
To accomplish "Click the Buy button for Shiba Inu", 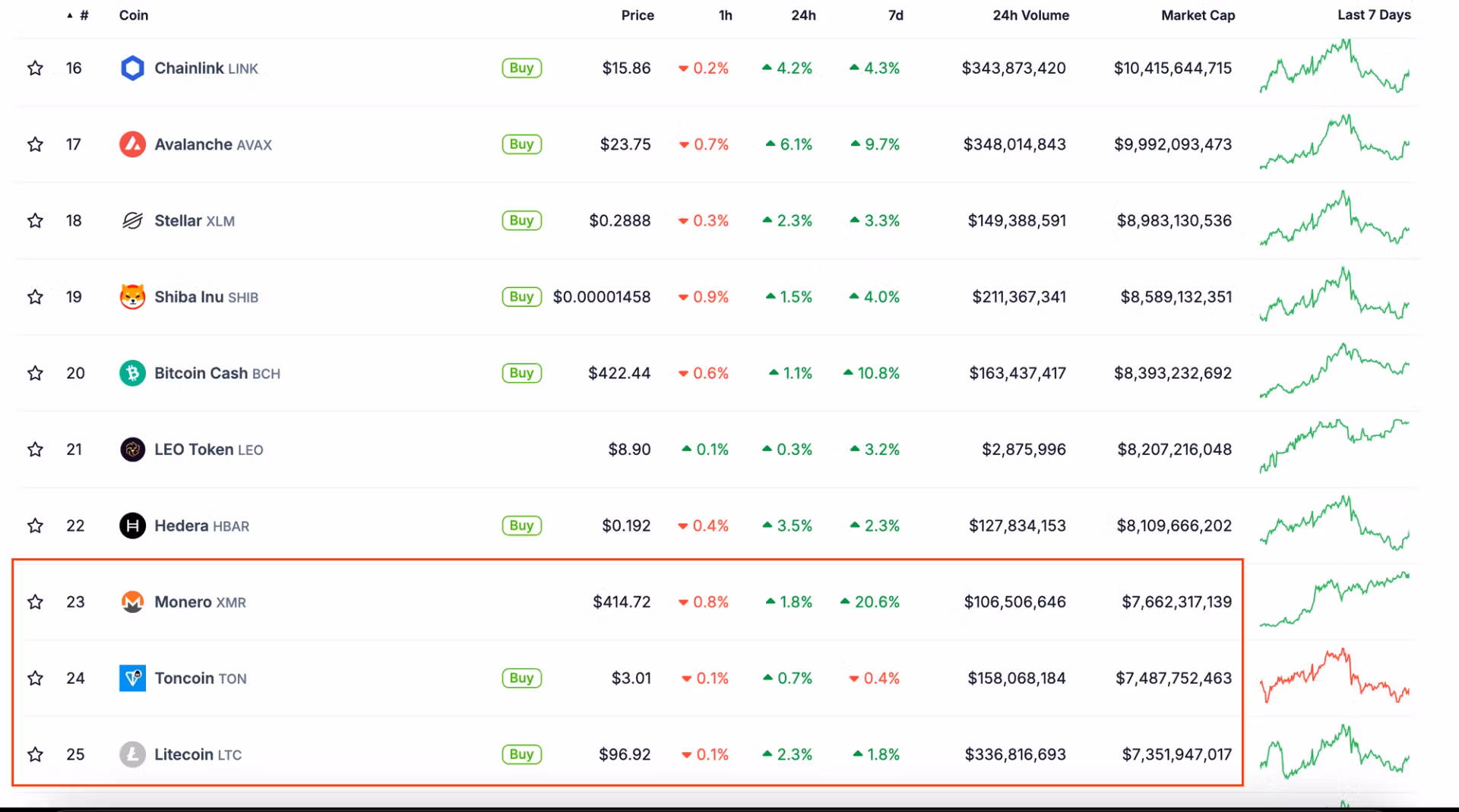I will click(521, 297).
